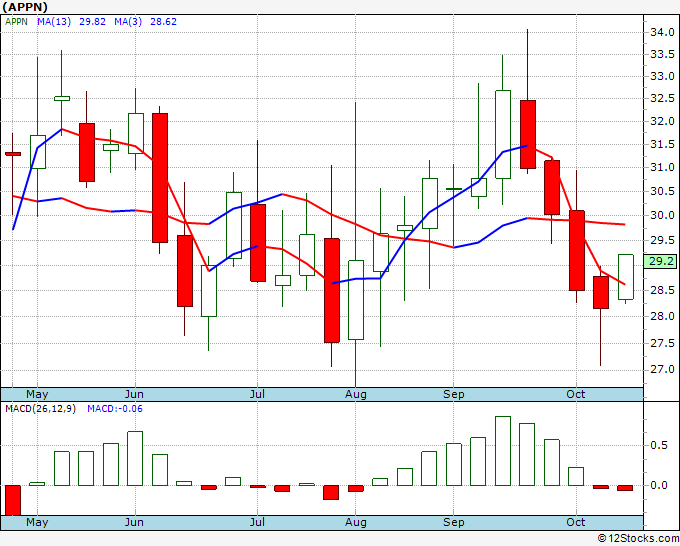Click the (APPN) ticker title
Viewport: 680px width, 546px height.
(x=25, y=7)
